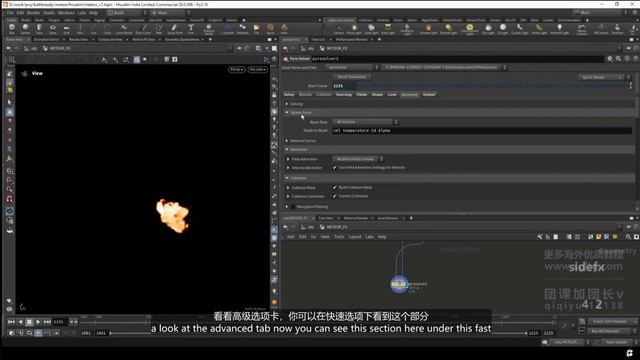Screen dimensions: 640x360
Task: Click the Reset Simulation button
Action: pos(352,77)
